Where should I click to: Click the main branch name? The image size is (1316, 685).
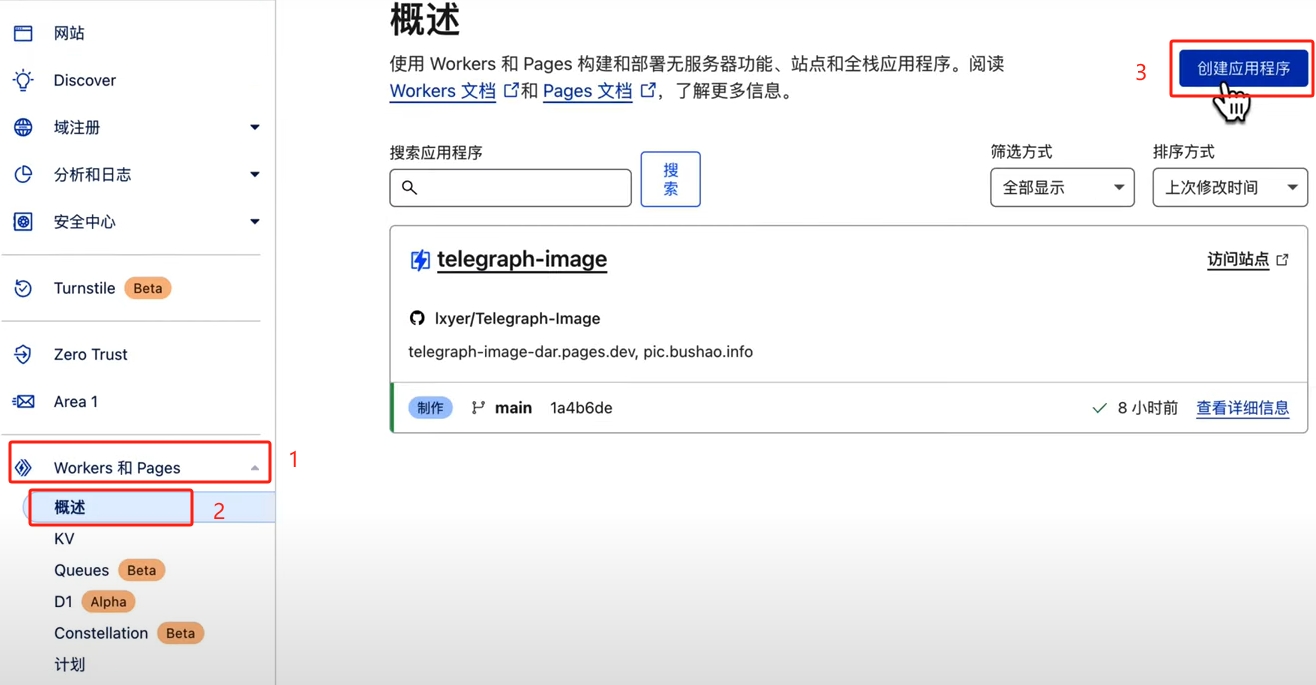(x=513, y=408)
